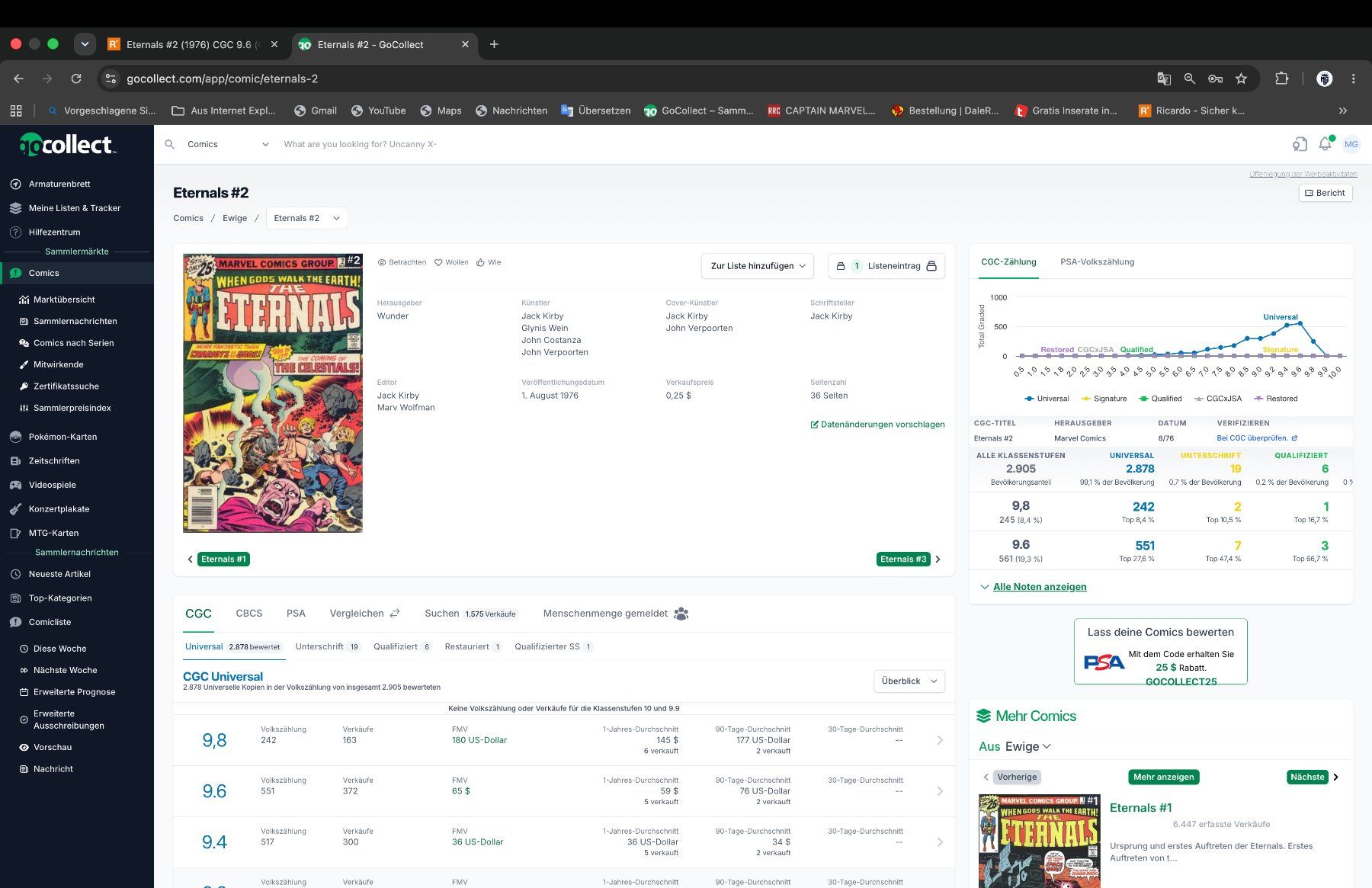This screenshot has width=1372, height=888.
Task: Open Meine Listen & Tracker
Action: tap(74, 208)
